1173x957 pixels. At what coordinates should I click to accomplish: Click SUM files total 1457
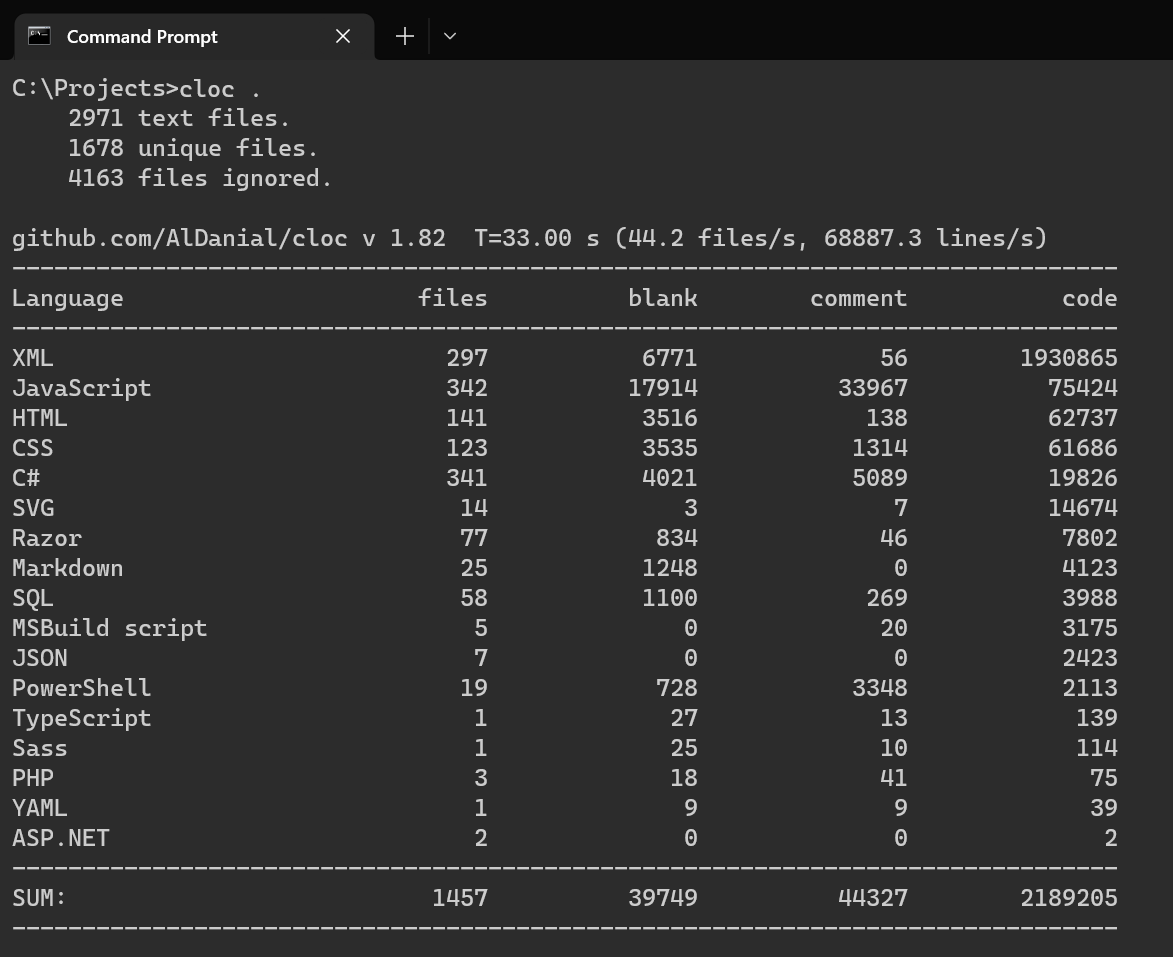(459, 897)
